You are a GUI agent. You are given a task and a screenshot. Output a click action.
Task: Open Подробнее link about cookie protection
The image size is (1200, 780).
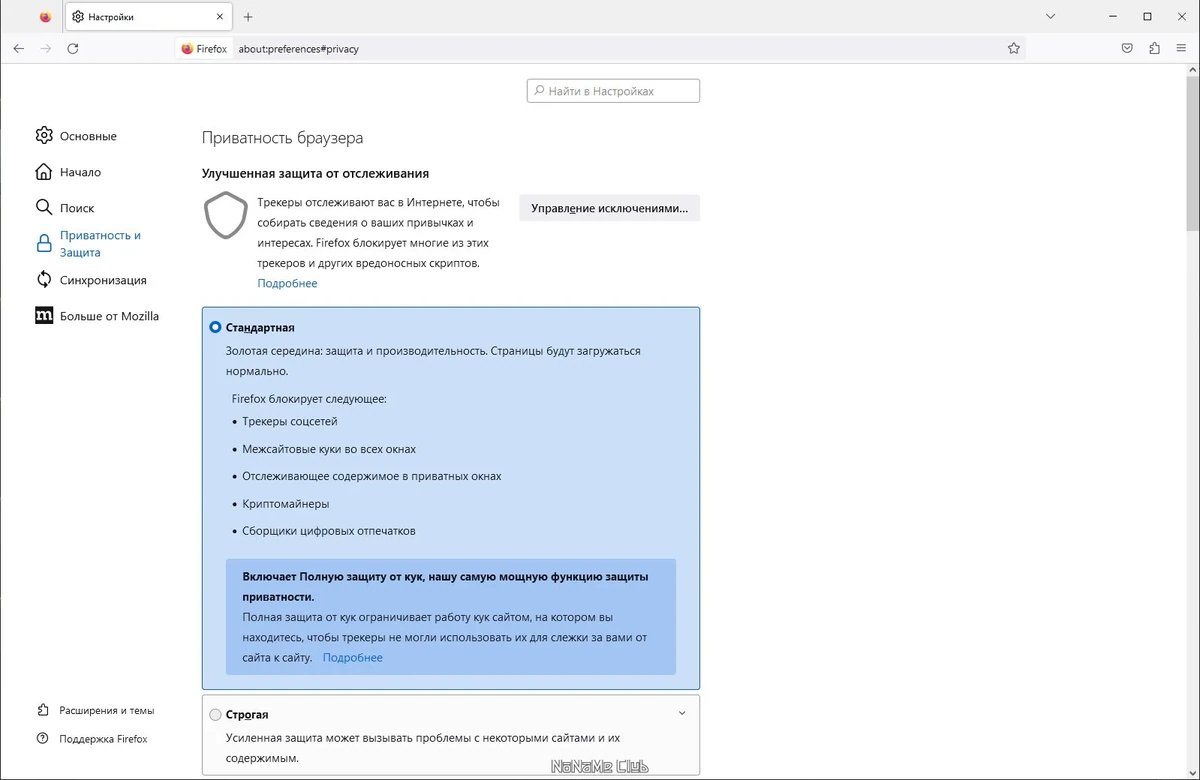coord(353,657)
